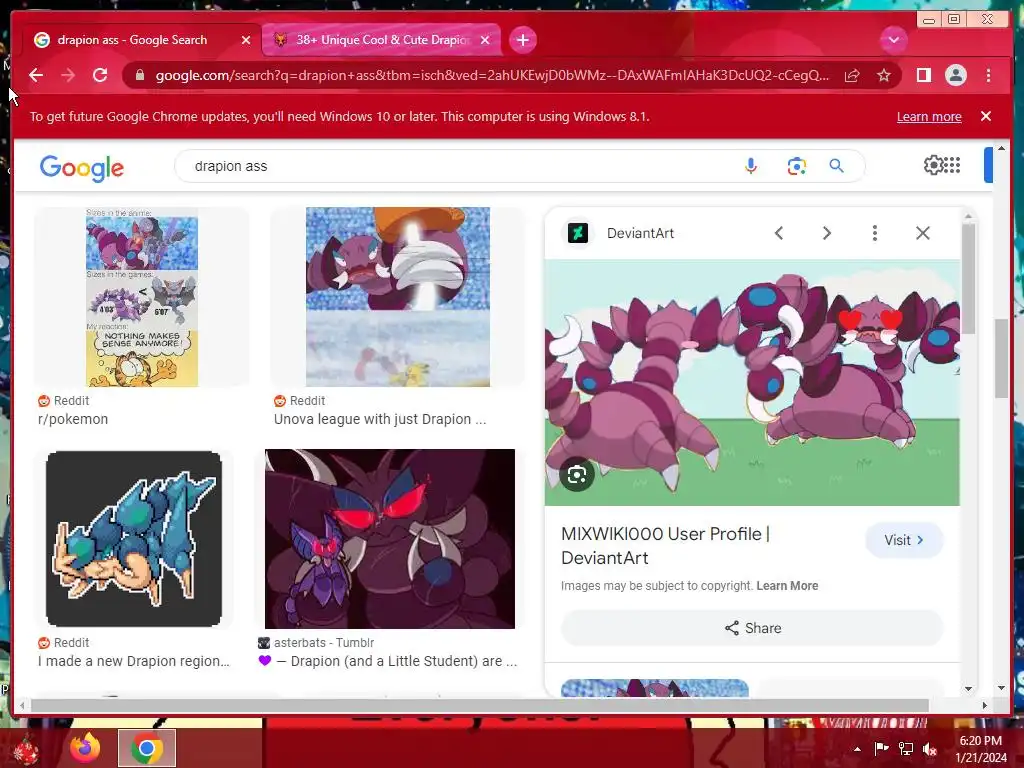Open the preview panel three-dot options
1024x768 pixels.
pos(874,233)
